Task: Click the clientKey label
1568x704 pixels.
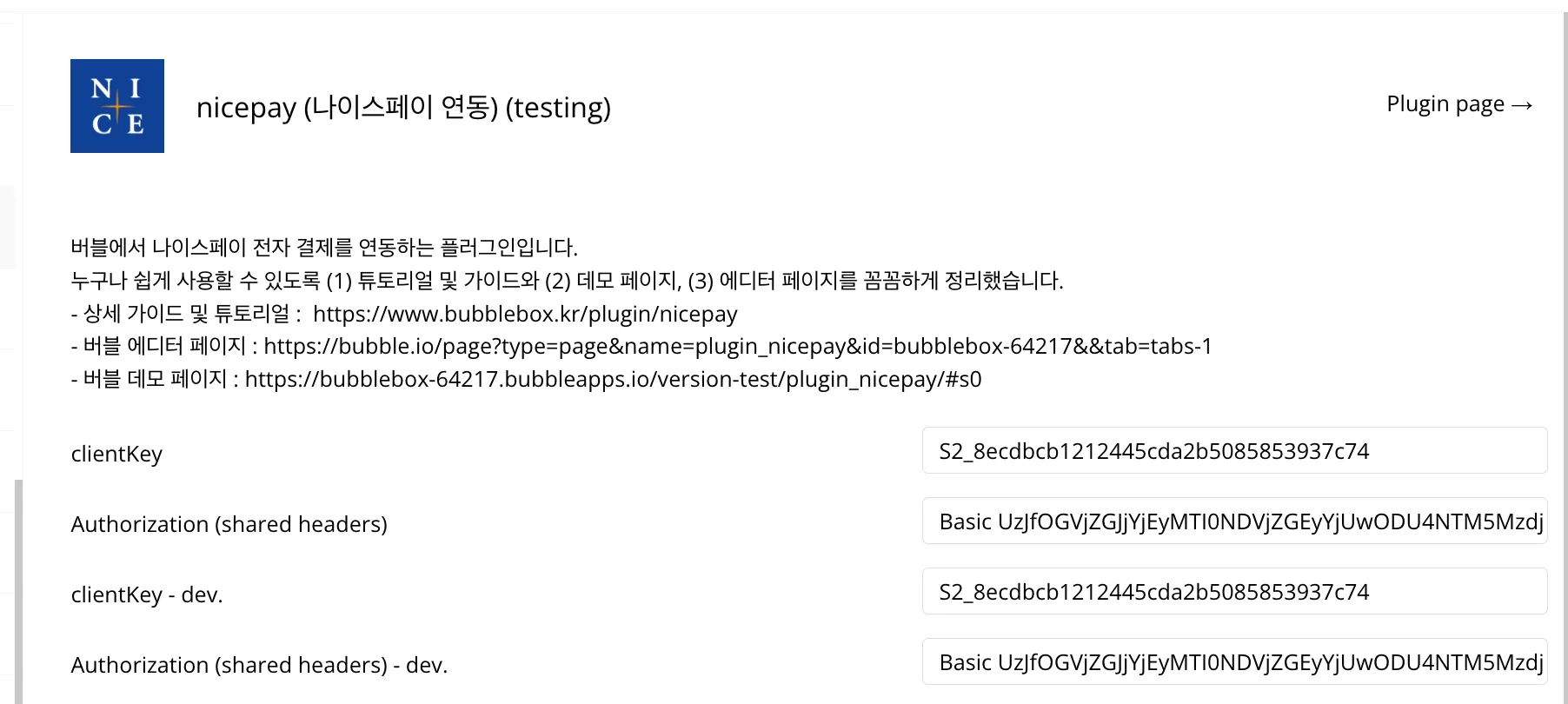Action: pos(116,454)
